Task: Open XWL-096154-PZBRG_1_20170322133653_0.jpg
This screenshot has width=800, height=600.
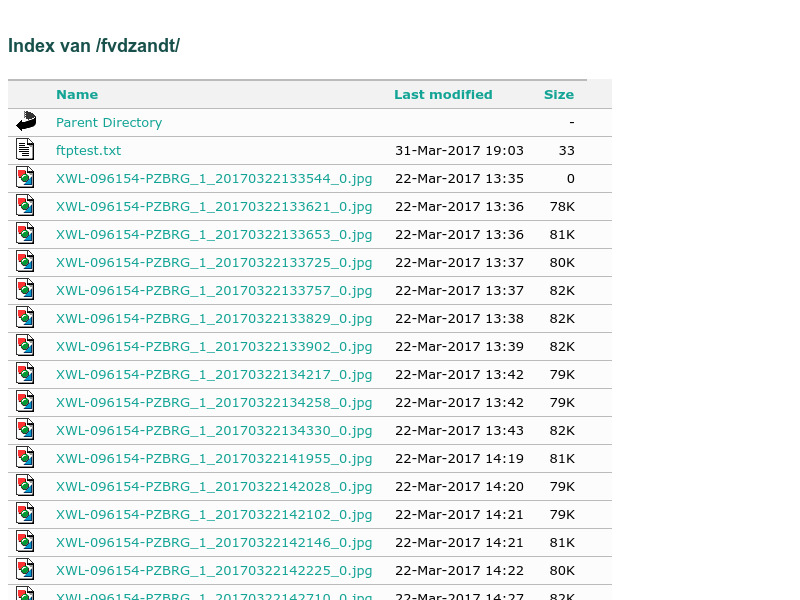Action: pos(214,234)
